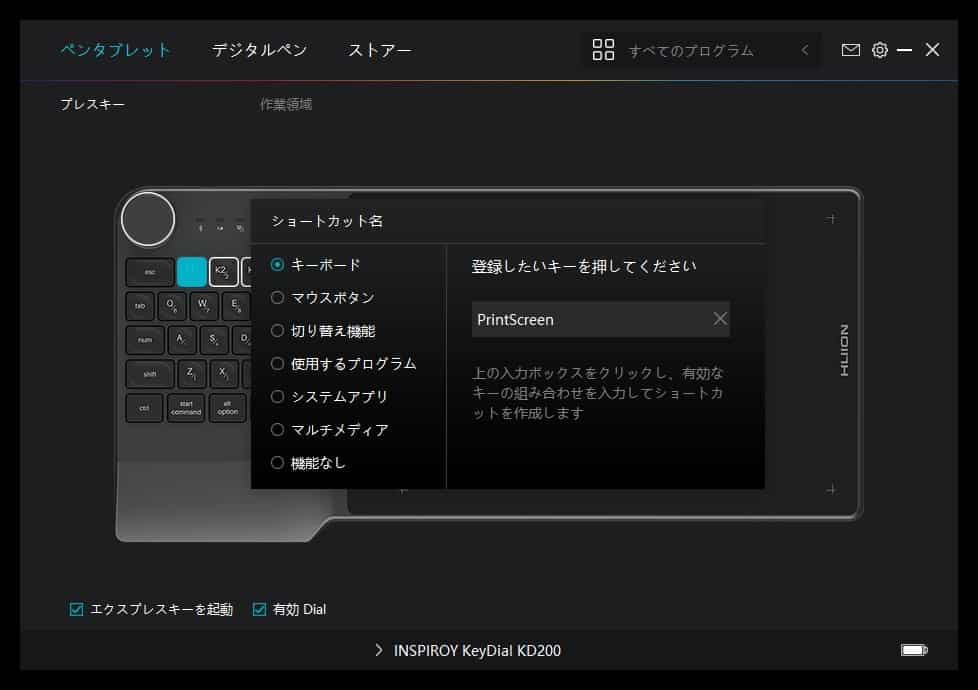Click the 登録したいキーを押してください heading

pyautogui.click(x=584, y=266)
